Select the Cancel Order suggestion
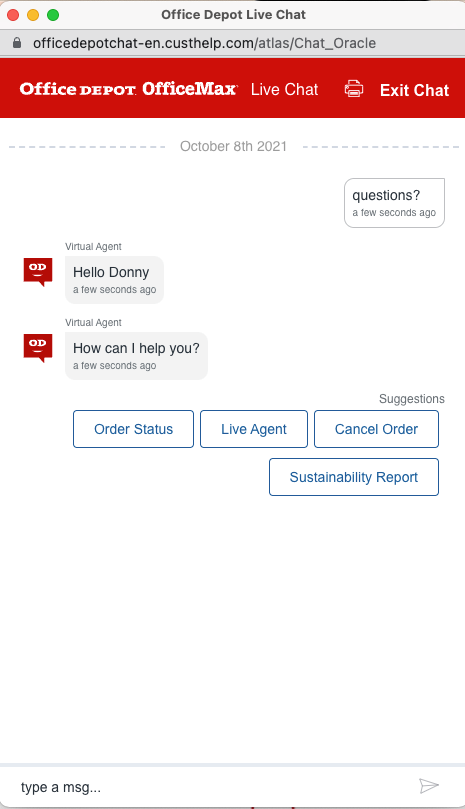 tap(376, 429)
